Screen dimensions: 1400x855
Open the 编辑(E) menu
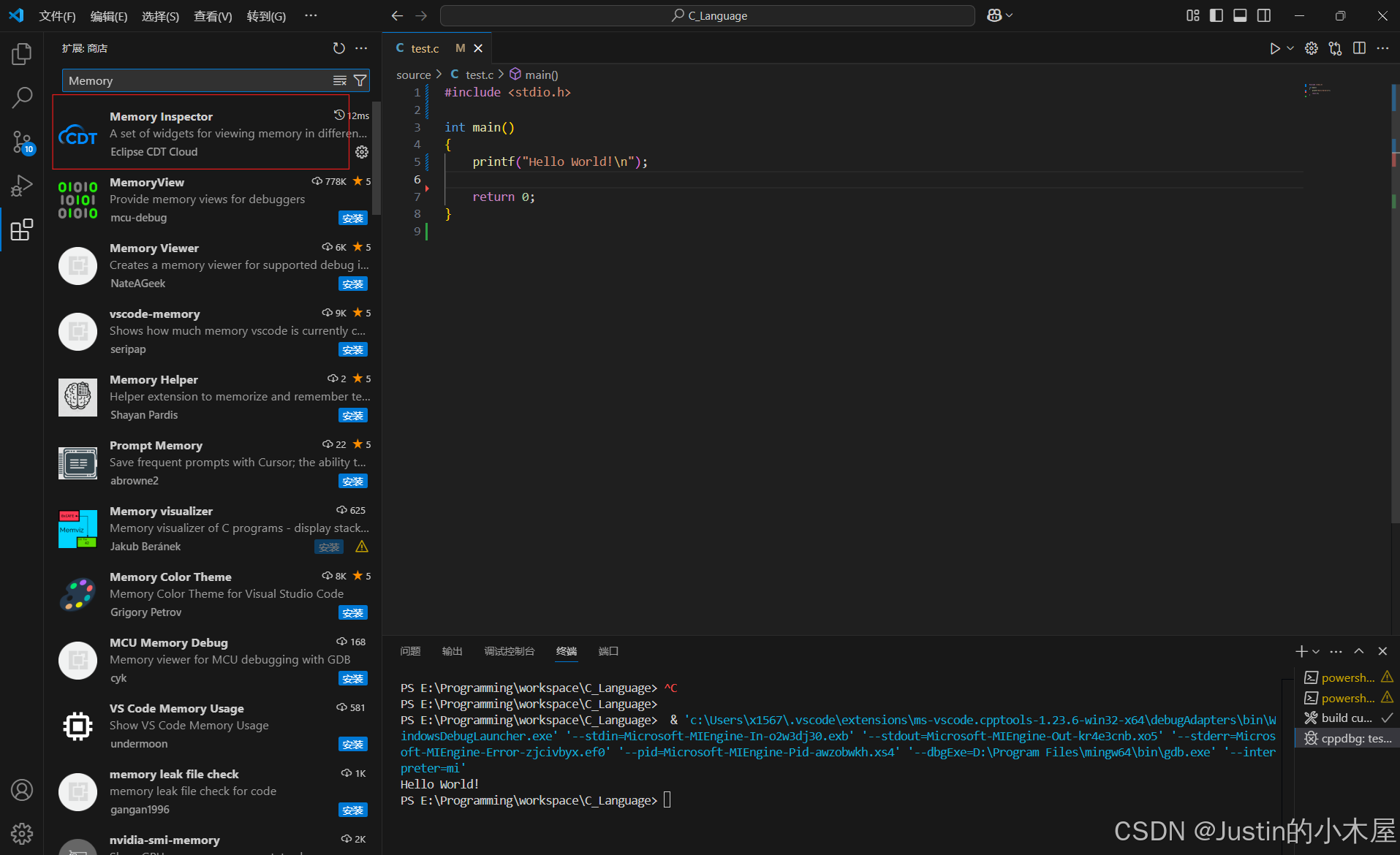click(109, 16)
